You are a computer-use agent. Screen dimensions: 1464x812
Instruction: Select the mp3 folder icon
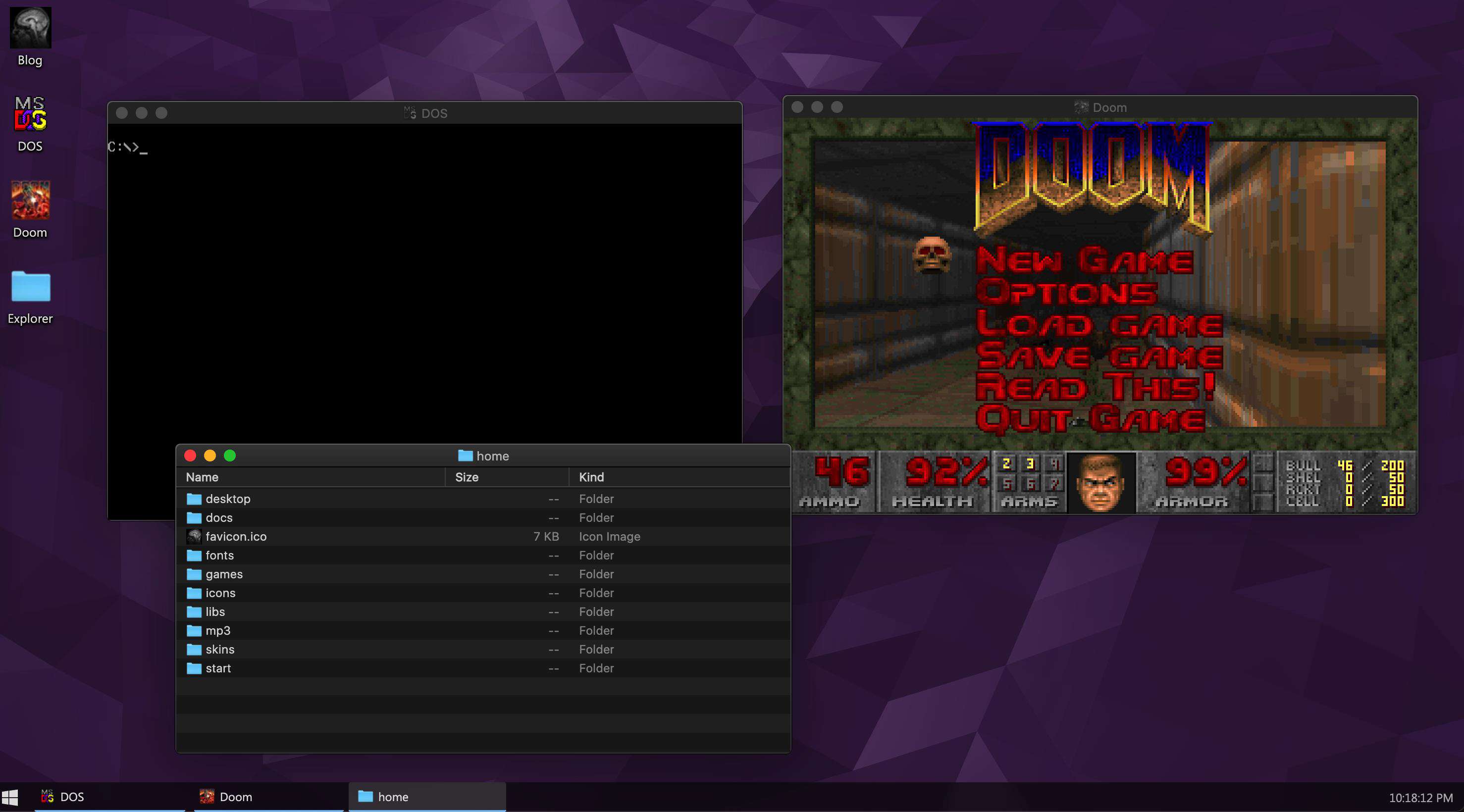[x=194, y=630]
